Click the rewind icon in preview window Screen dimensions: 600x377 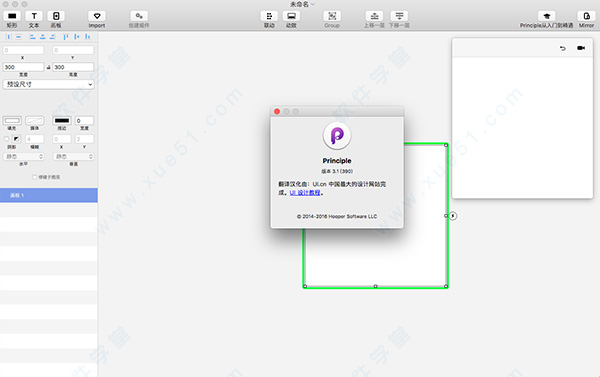562,48
